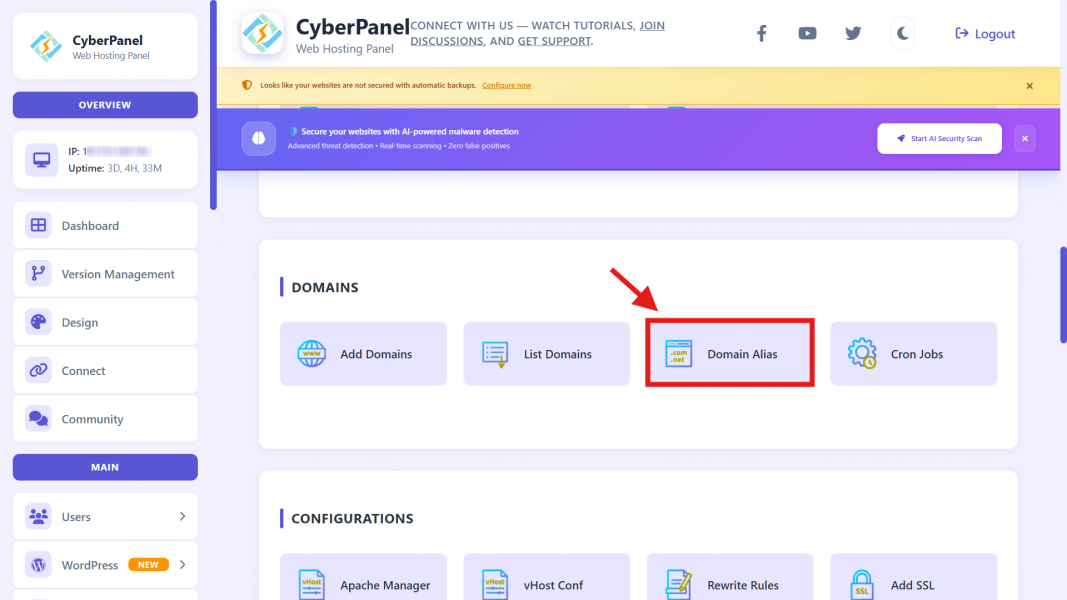Follow the GET SUPPORT link
The width and height of the screenshot is (1067, 600).
point(554,41)
